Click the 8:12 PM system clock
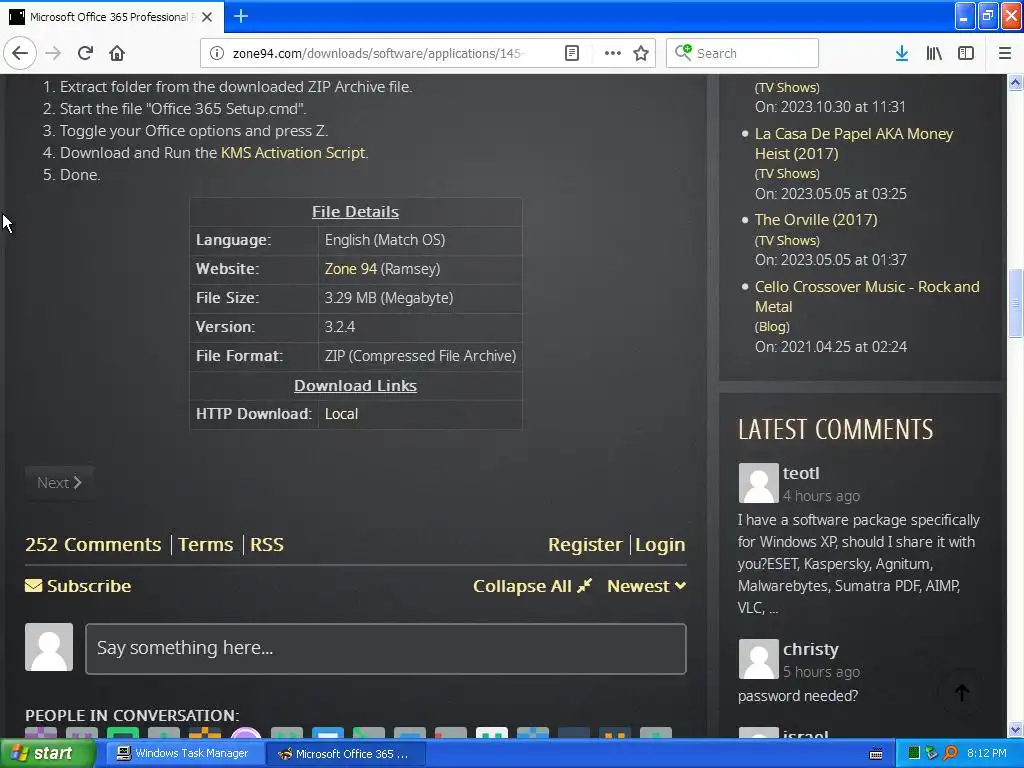1024x768 pixels. click(987, 754)
